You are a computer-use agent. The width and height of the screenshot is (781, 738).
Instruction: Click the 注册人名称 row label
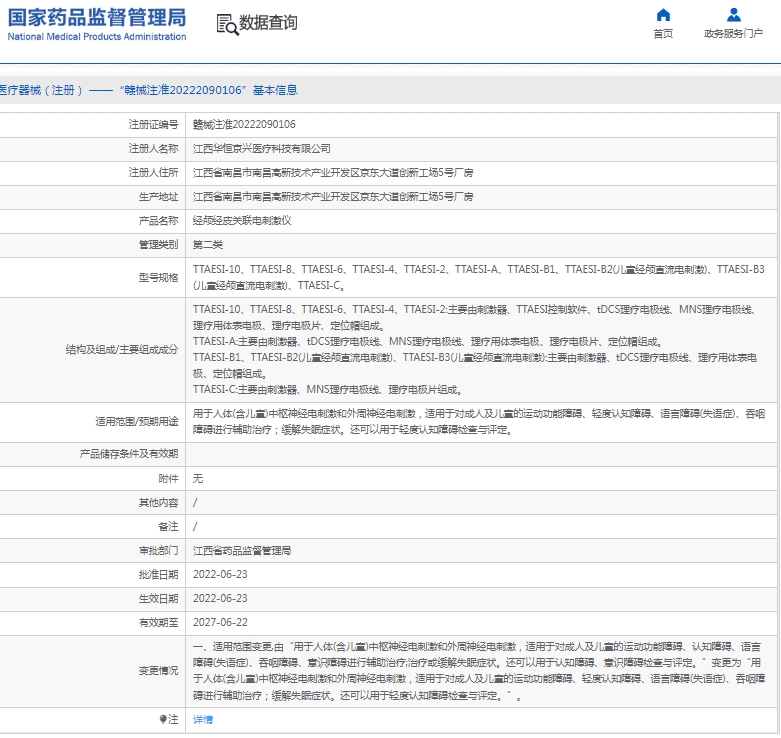click(153, 148)
